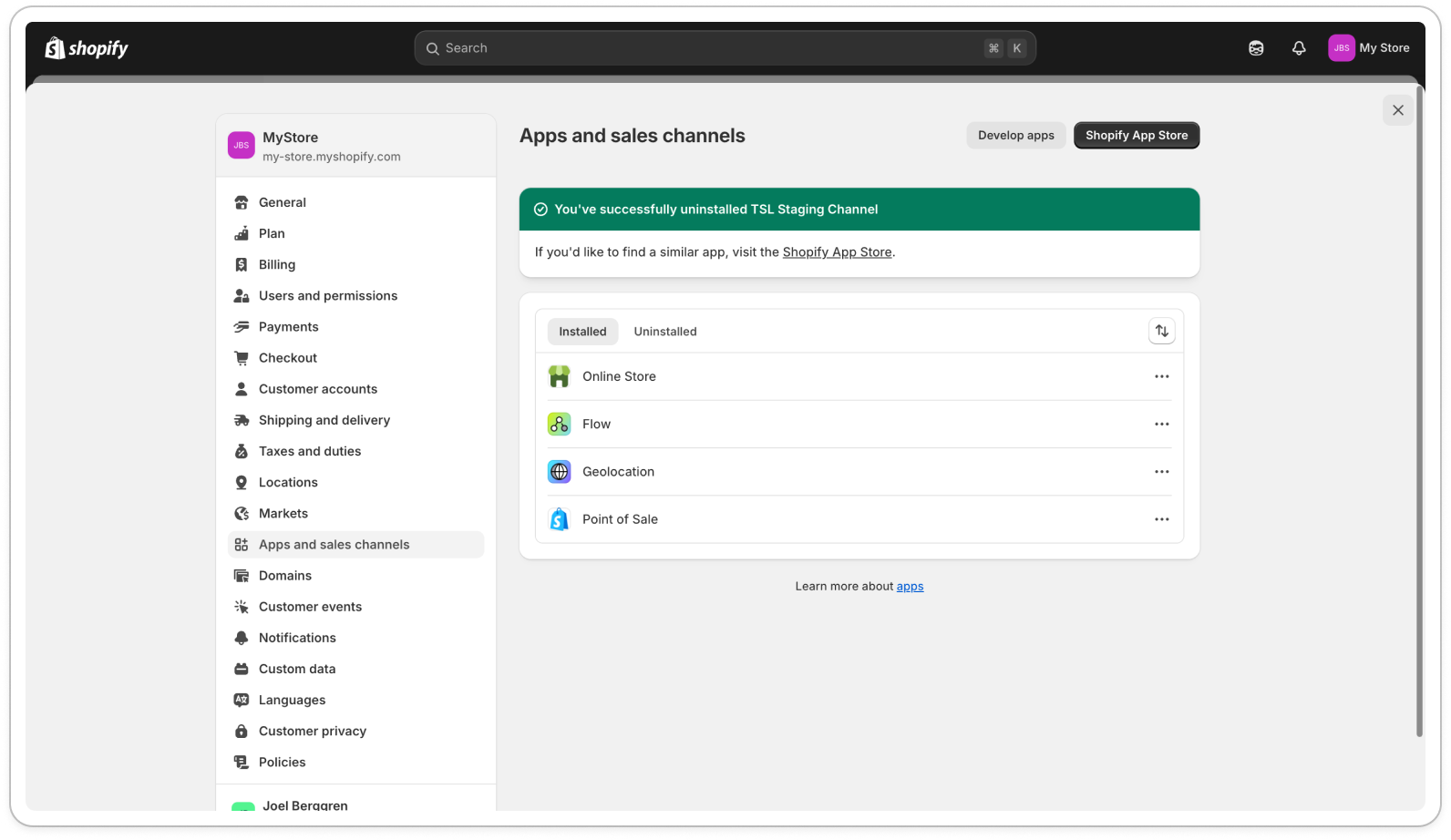
Task: Click the Shopify logo
Action: click(87, 48)
